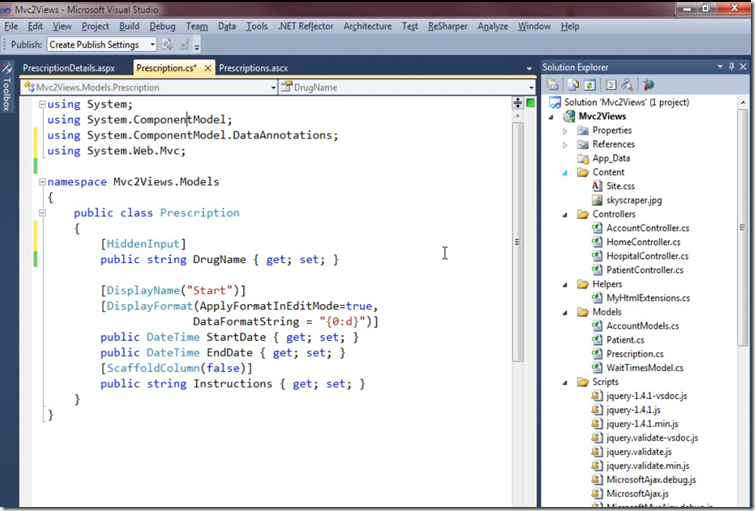
Task: Collapse the Helpers folder
Action: click(x=565, y=285)
